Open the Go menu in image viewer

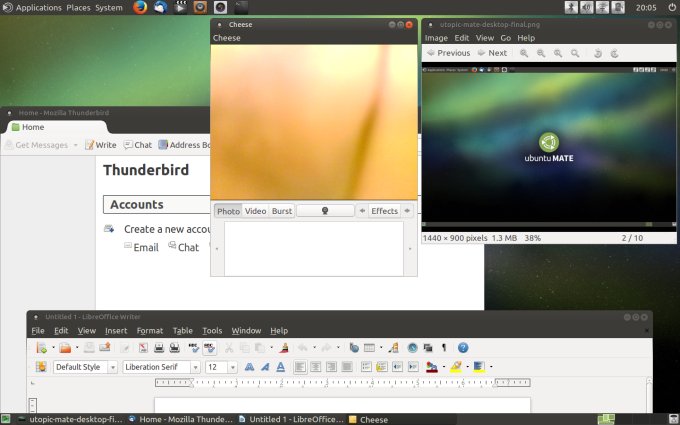(x=506, y=38)
